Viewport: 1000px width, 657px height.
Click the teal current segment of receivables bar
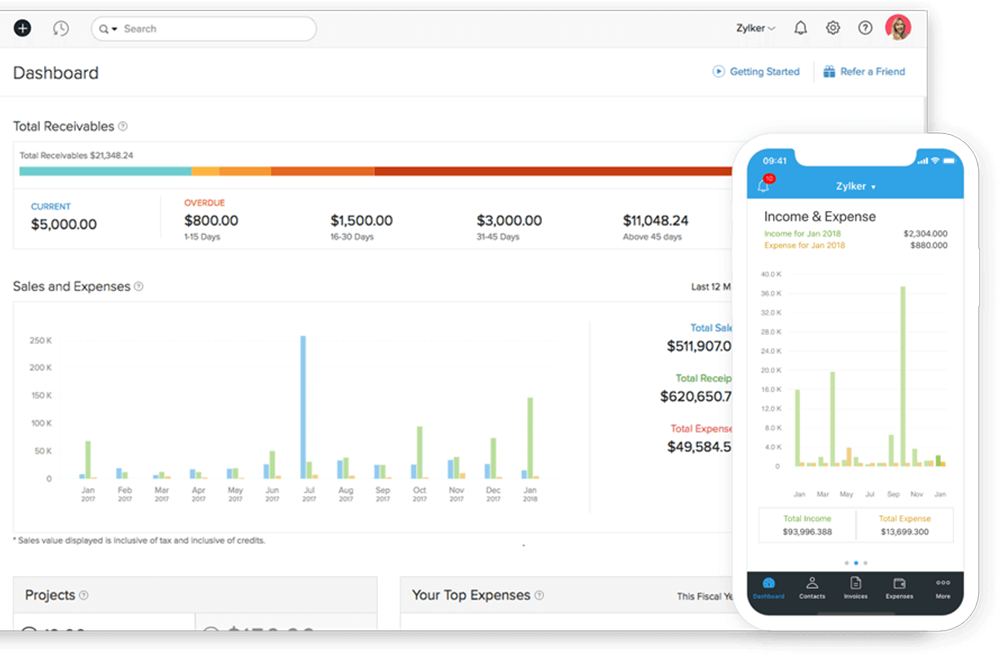105,171
